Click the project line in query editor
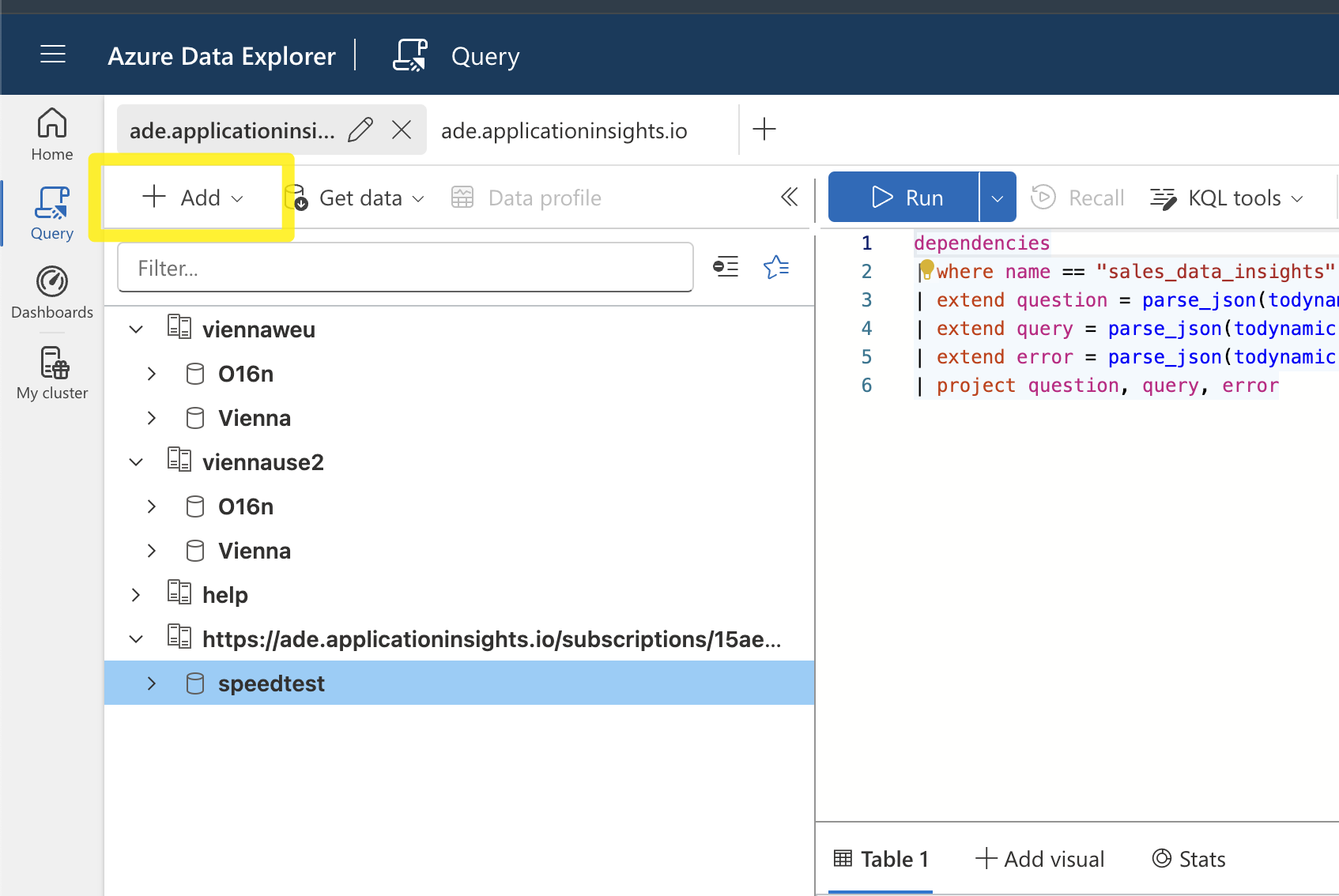This screenshot has height=896, width=1339. tap(1097, 385)
